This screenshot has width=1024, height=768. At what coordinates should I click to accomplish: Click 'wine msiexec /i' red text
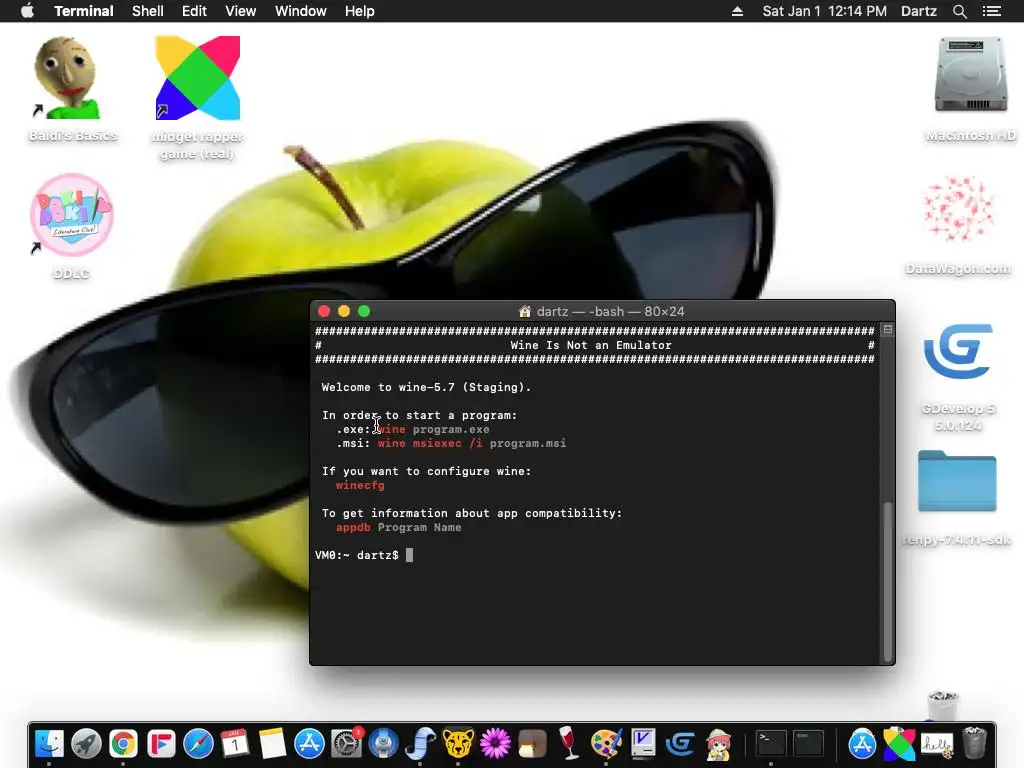430,443
